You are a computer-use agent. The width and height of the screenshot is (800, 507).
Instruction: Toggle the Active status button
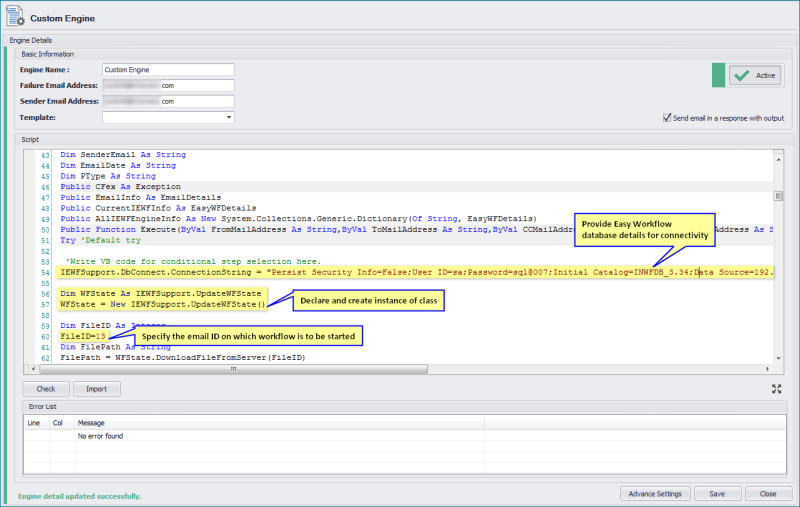coord(755,75)
